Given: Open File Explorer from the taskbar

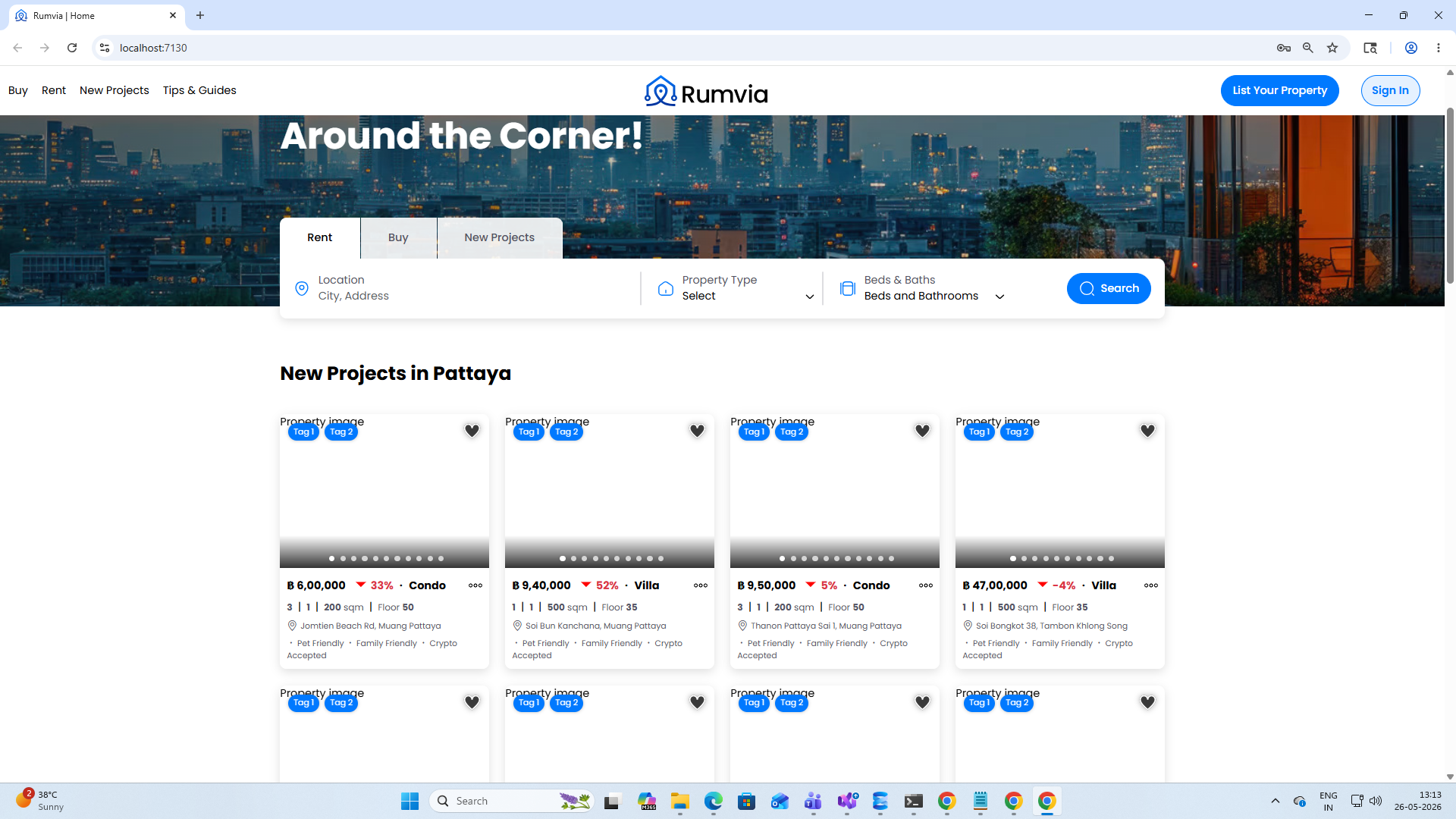Looking at the screenshot, I should (x=679, y=801).
